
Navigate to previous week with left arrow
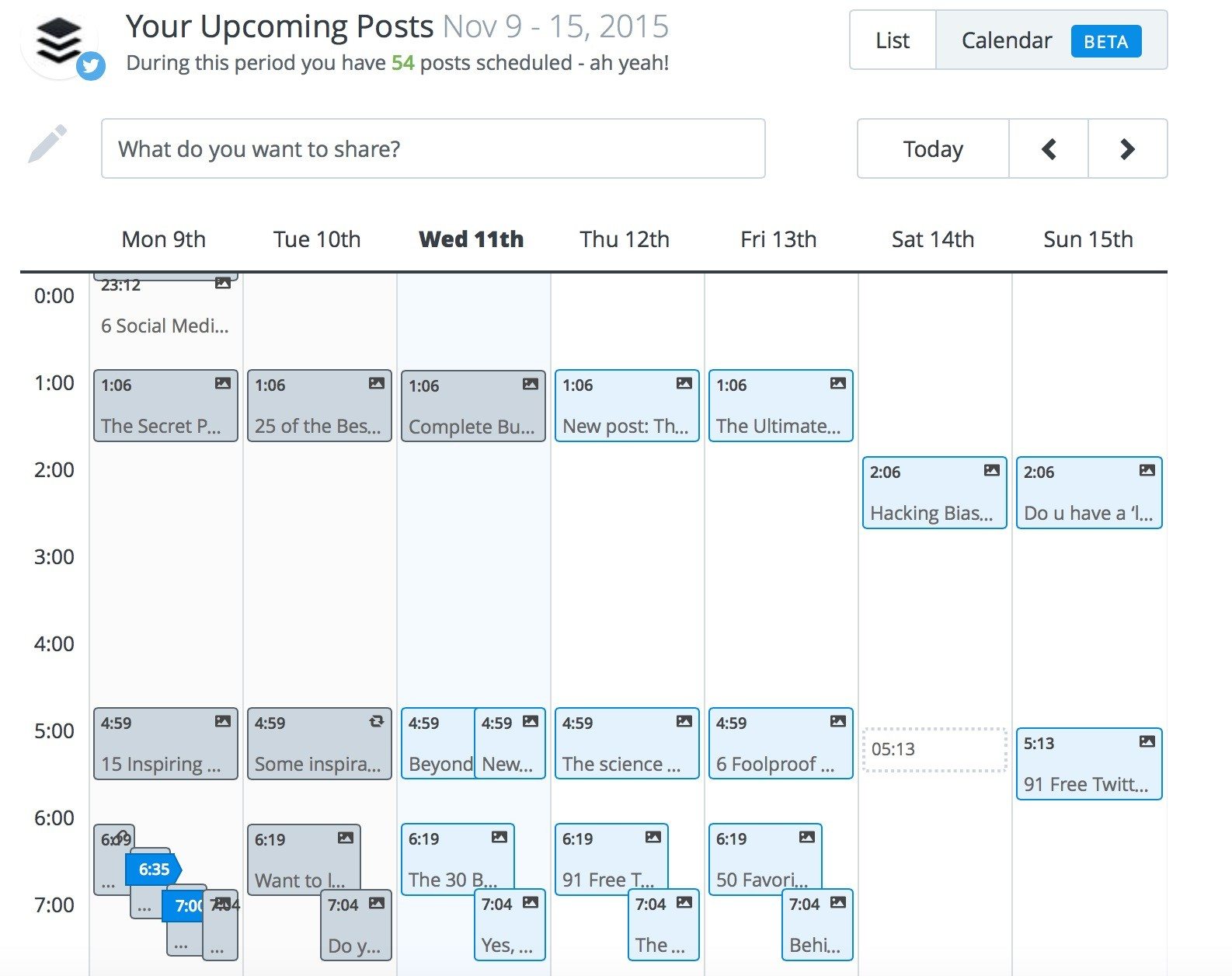pyautogui.click(x=1049, y=148)
